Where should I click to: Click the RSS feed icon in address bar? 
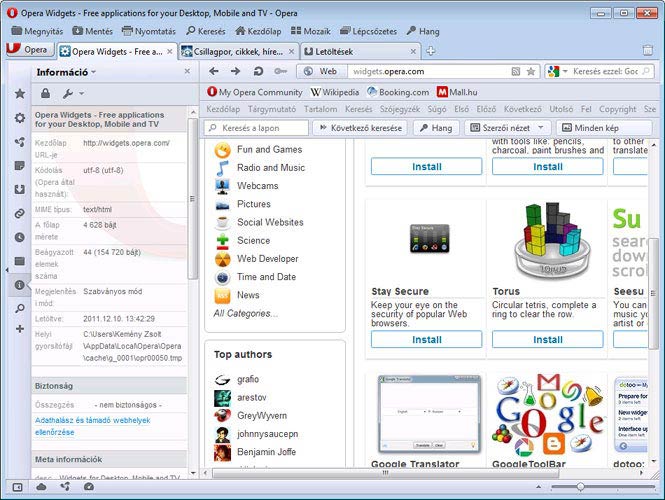[516, 71]
